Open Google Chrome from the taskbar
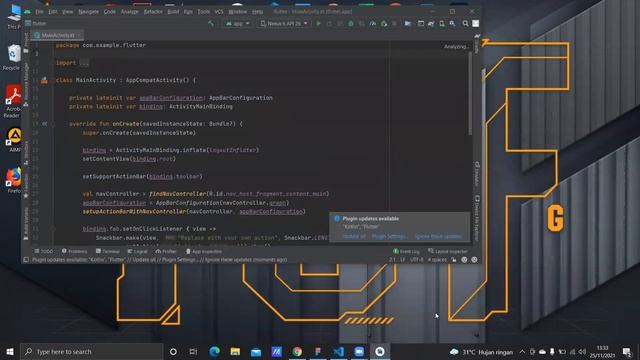This screenshot has height=360, width=640. tap(297, 351)
